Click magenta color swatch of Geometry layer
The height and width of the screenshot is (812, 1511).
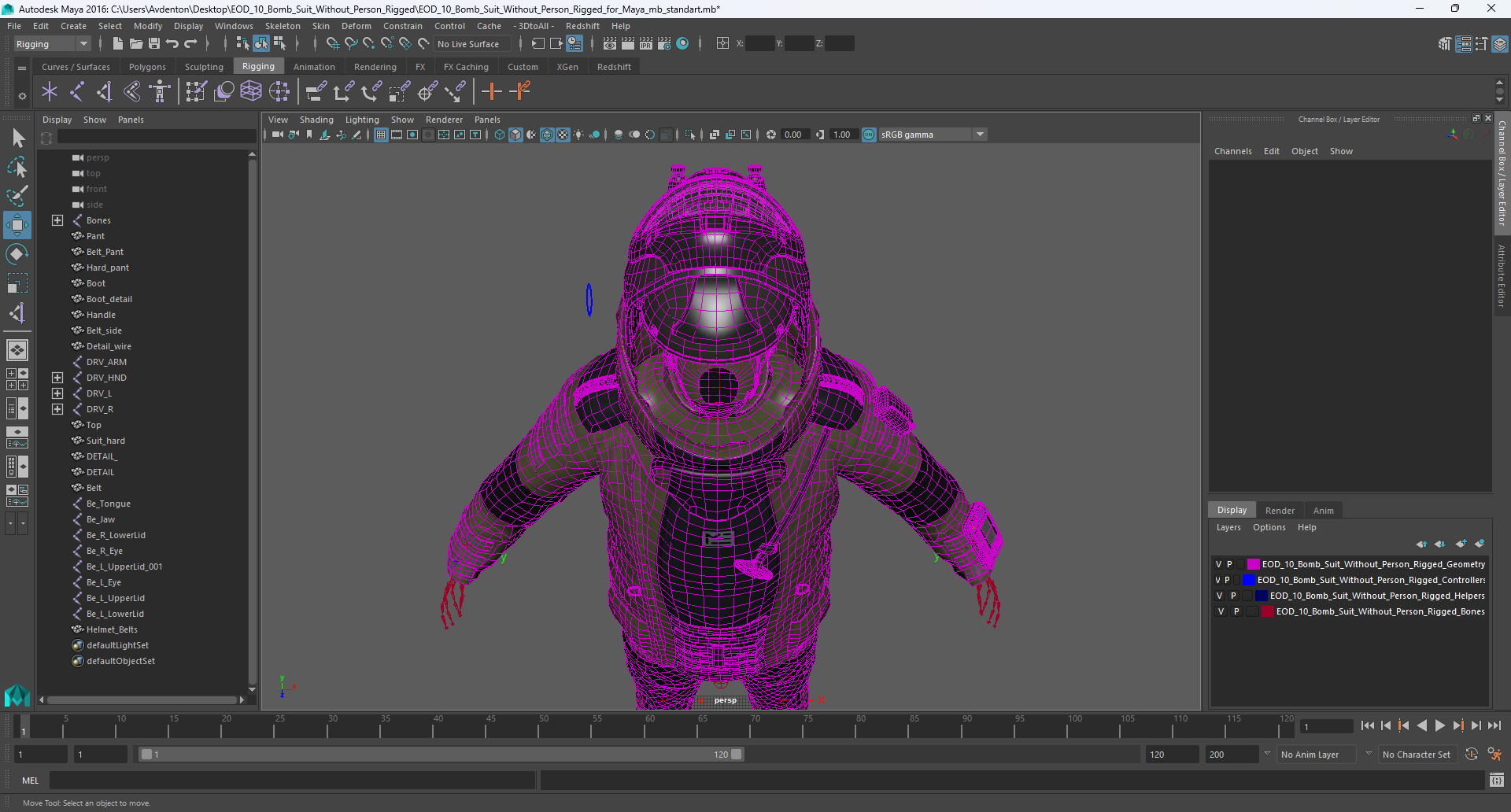1253,564
